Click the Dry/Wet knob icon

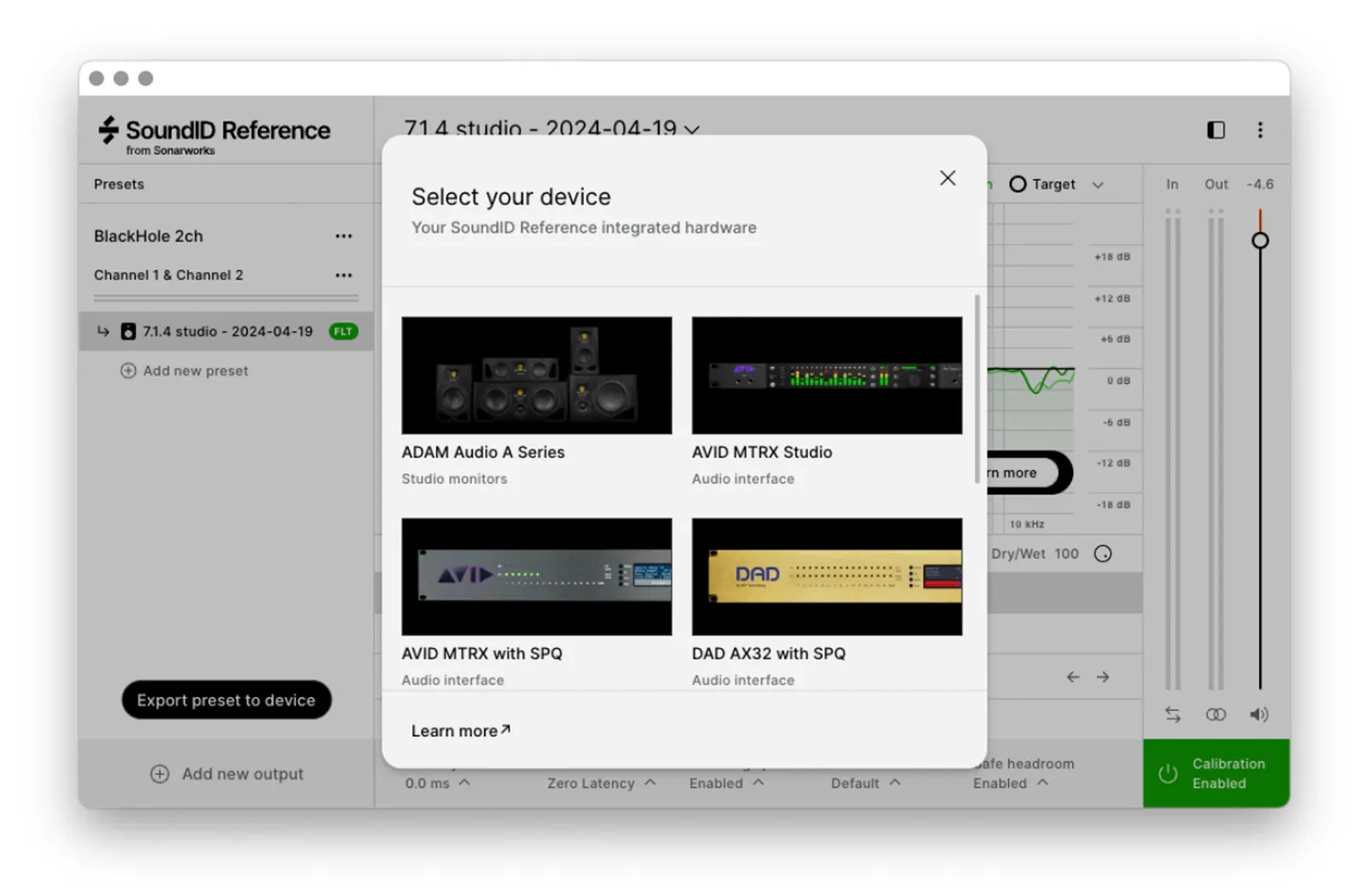tap(1103, 554)
